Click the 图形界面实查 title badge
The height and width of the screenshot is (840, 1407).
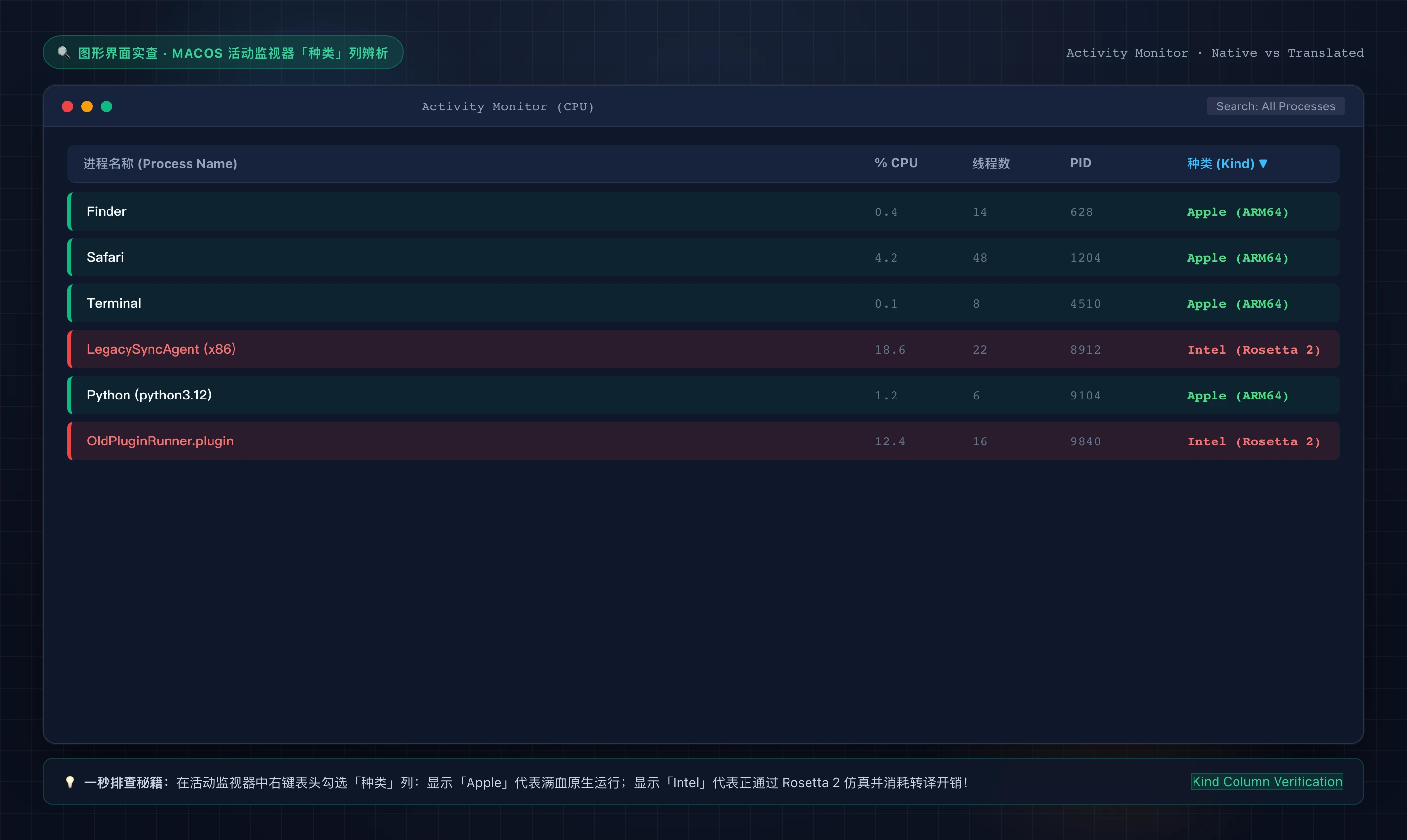pos(223,53)
